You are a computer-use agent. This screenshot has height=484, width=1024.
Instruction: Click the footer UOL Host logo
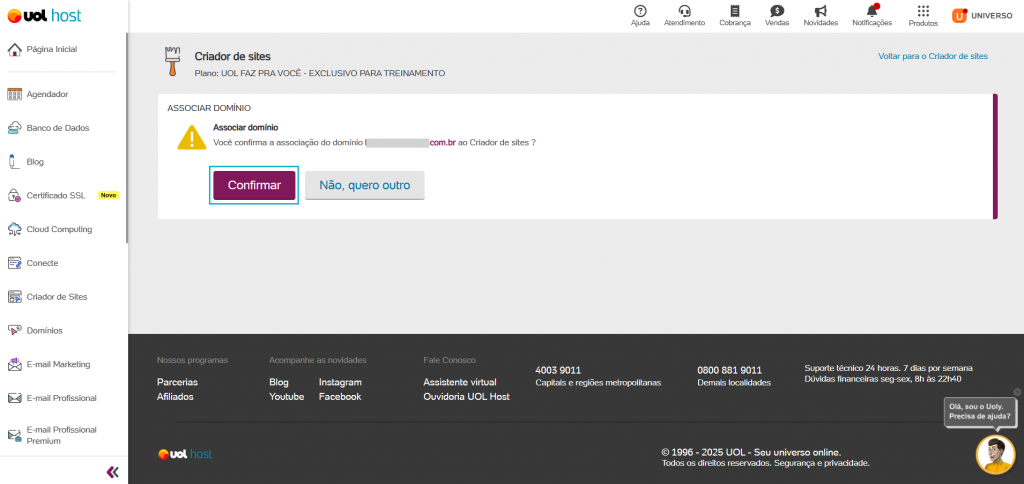point(185,454)
